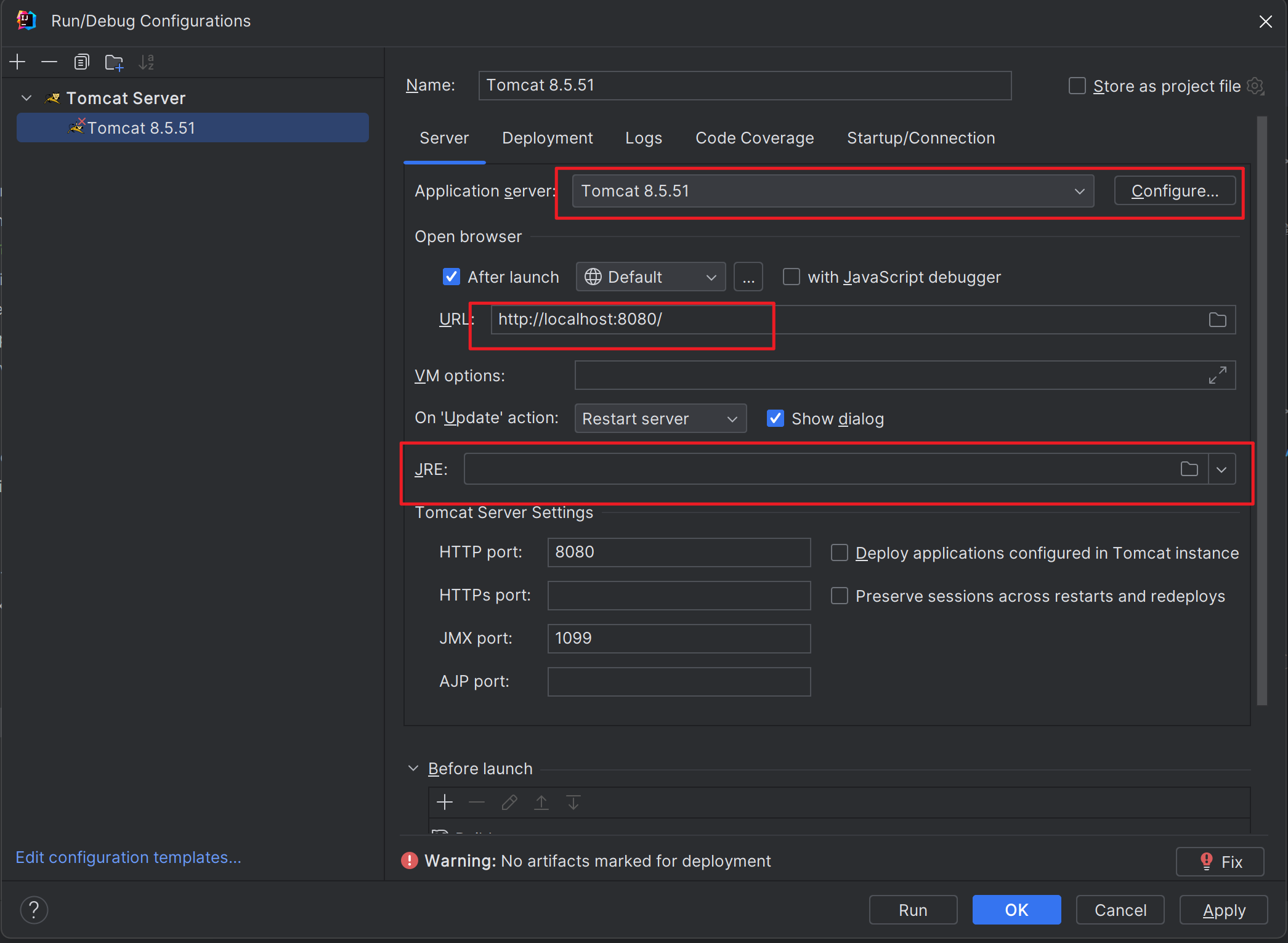
Task: Add a Before launch task
Action: 445,802
